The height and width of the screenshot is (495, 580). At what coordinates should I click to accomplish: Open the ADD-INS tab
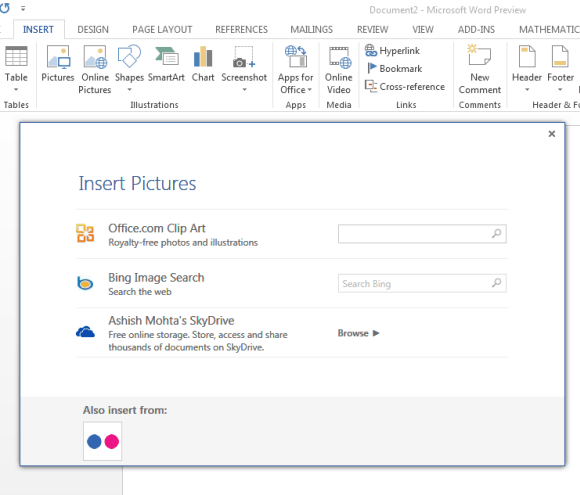point(476,30)
